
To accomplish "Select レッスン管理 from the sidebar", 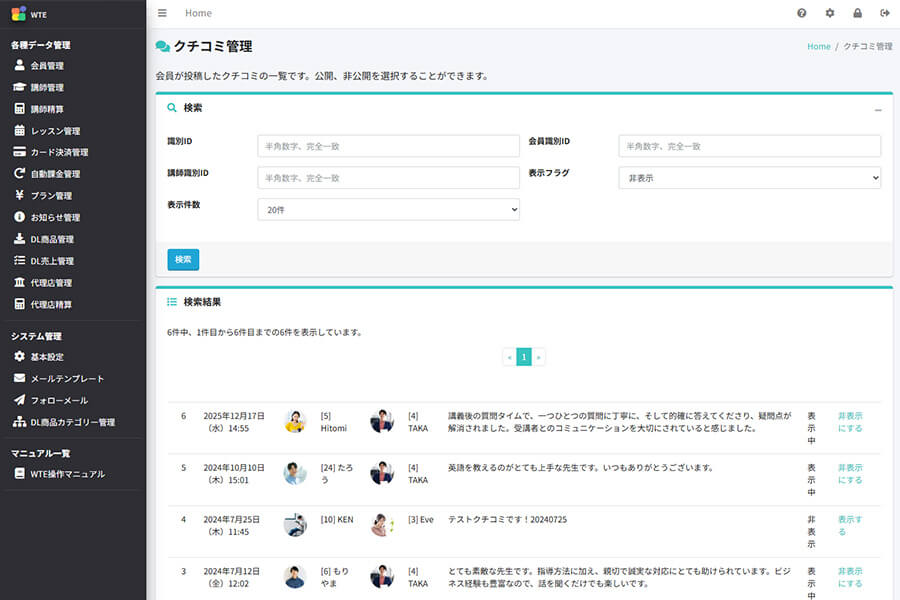I will click(x=55, y=131).
